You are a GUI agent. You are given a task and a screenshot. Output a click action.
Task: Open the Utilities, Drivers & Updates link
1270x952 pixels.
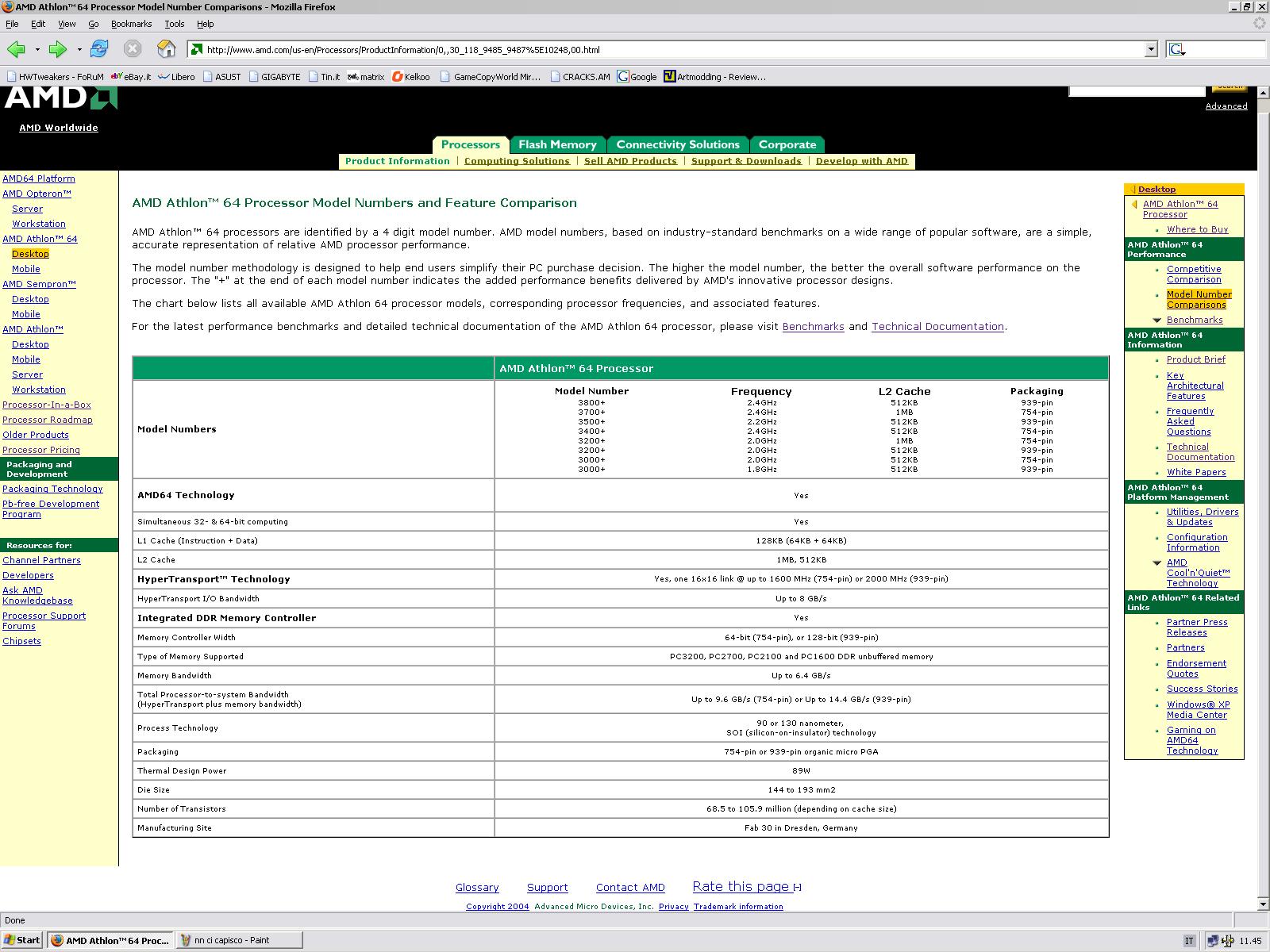(1203, 517)
